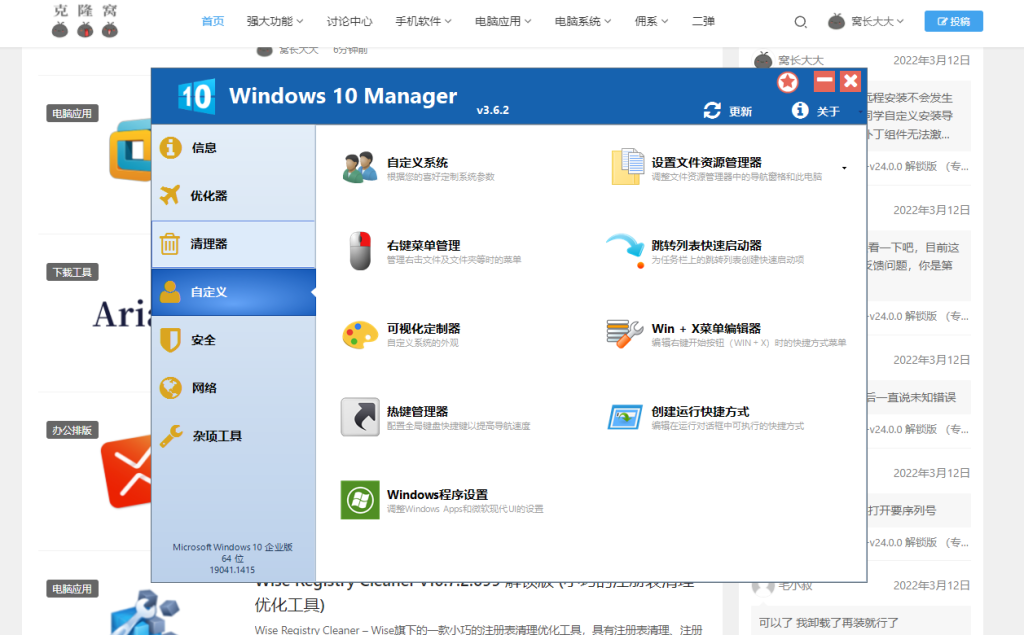Click the 可视化定制器 palette icon
This screenshot has width=1024, height=635.
360,334
